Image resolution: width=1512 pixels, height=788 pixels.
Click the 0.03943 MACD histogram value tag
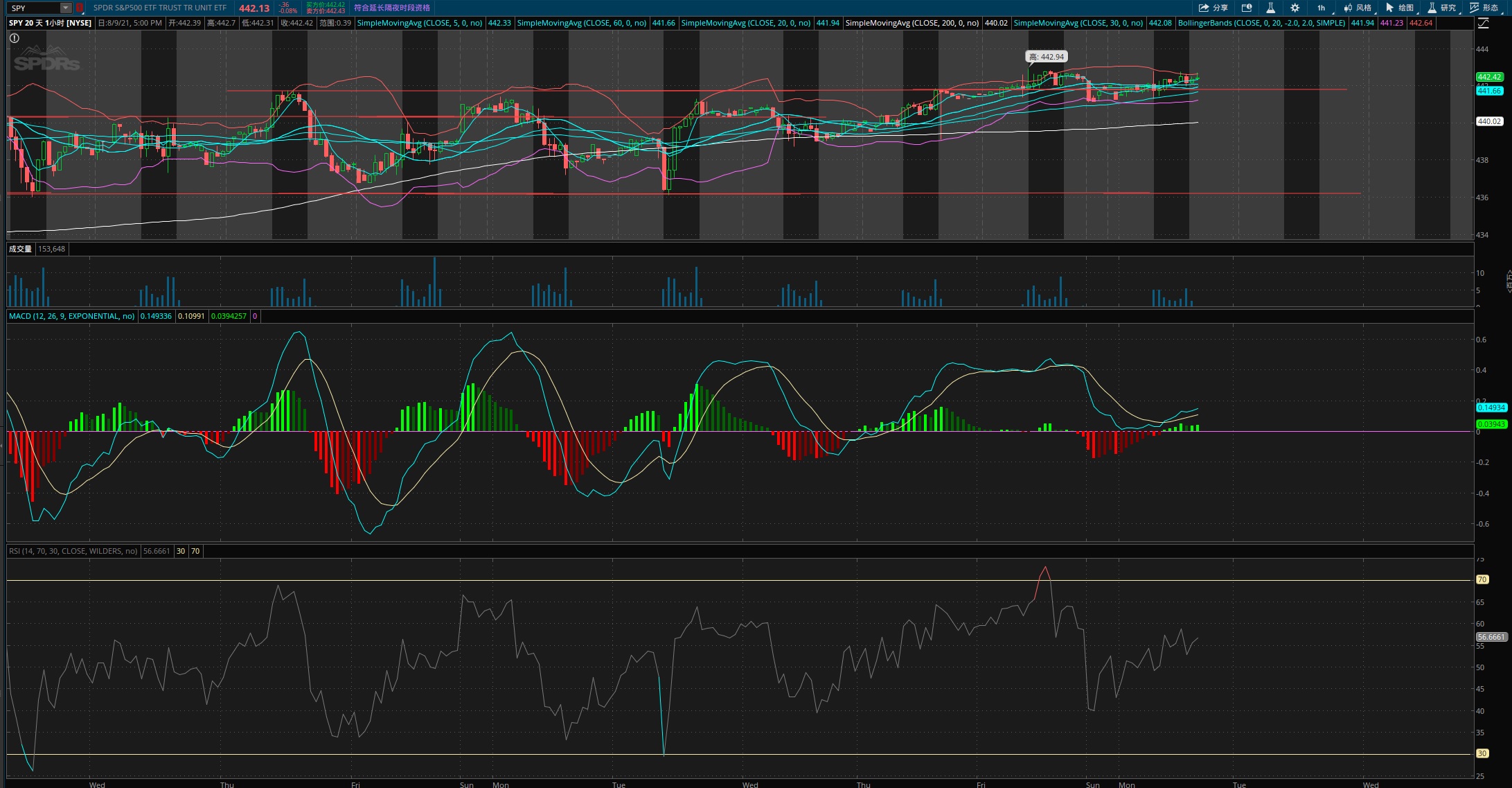[1491, 424]
